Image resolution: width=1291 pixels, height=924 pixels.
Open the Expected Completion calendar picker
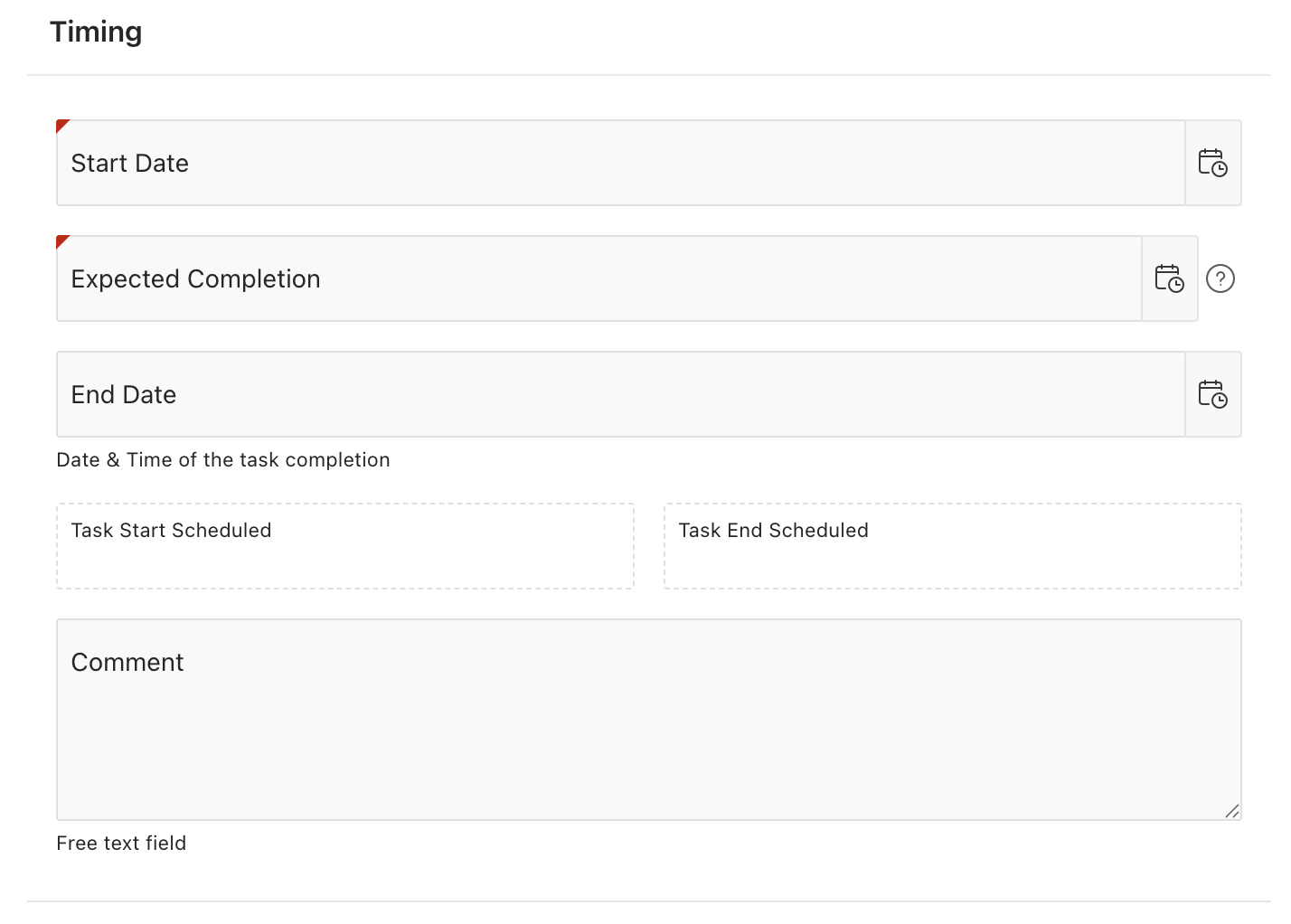pyautogui.click(x=1169, y=278)
